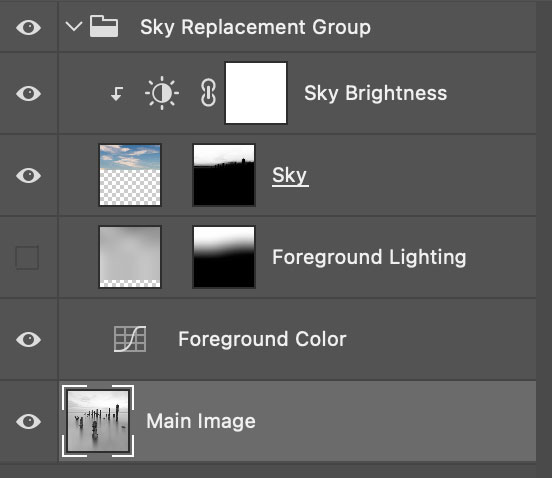Screen dimensions: 552x478
Task: Collapse the Sky Replacement Group
Action: coord(74,26)
